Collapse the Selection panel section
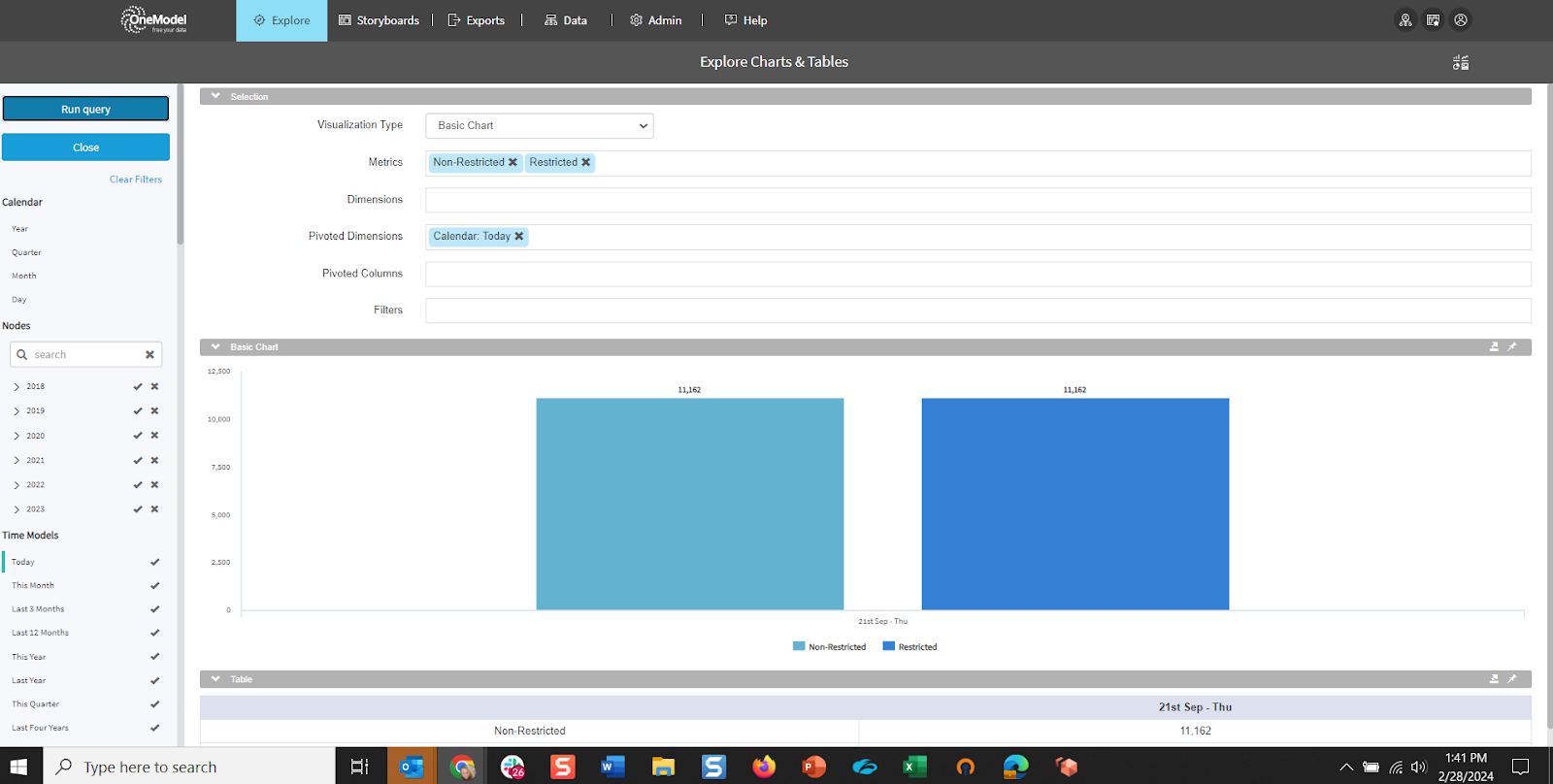Screen dimensions: 1553x784 coord(215,97)
